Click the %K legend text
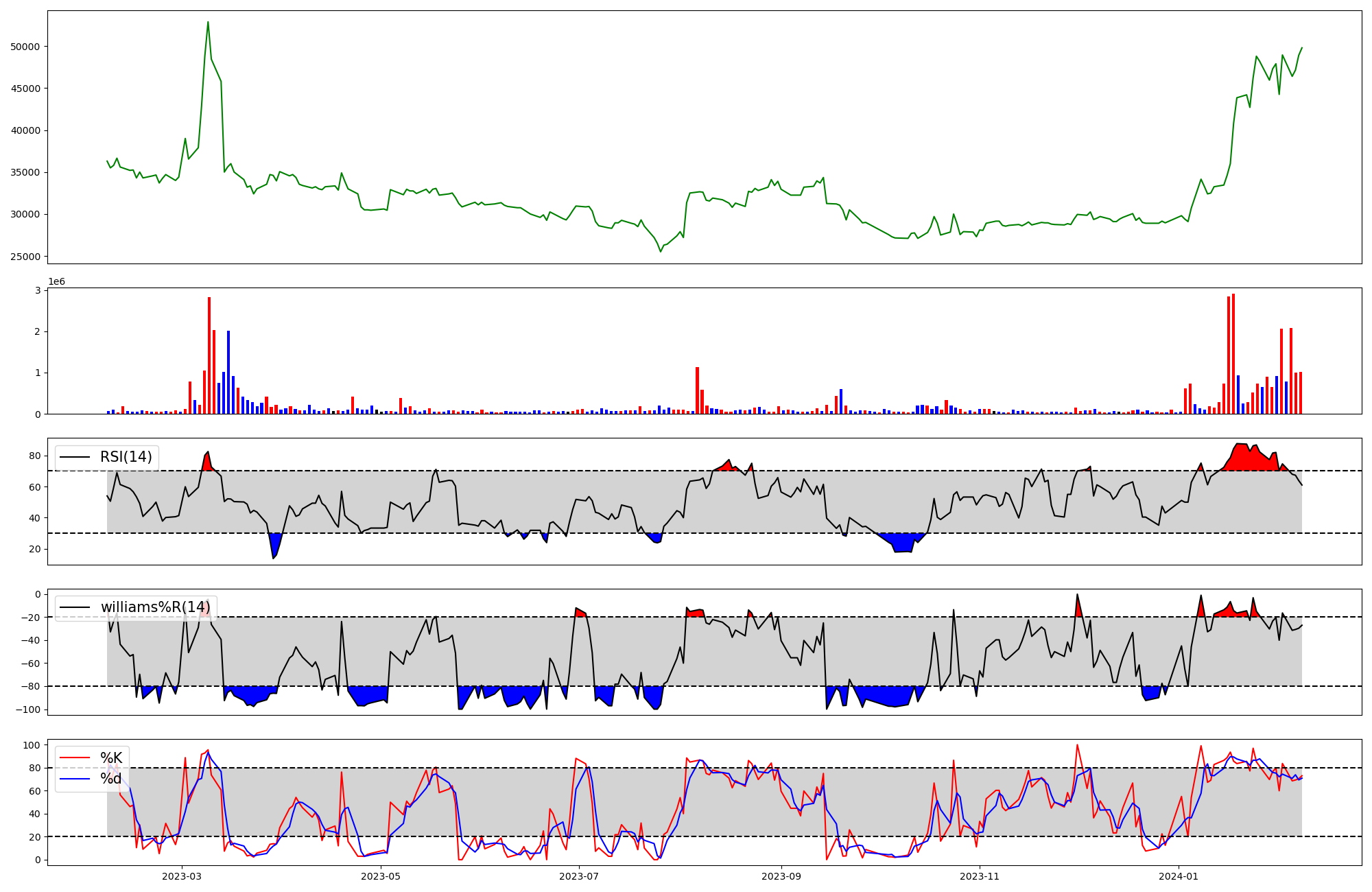 [x=111, y=758]
